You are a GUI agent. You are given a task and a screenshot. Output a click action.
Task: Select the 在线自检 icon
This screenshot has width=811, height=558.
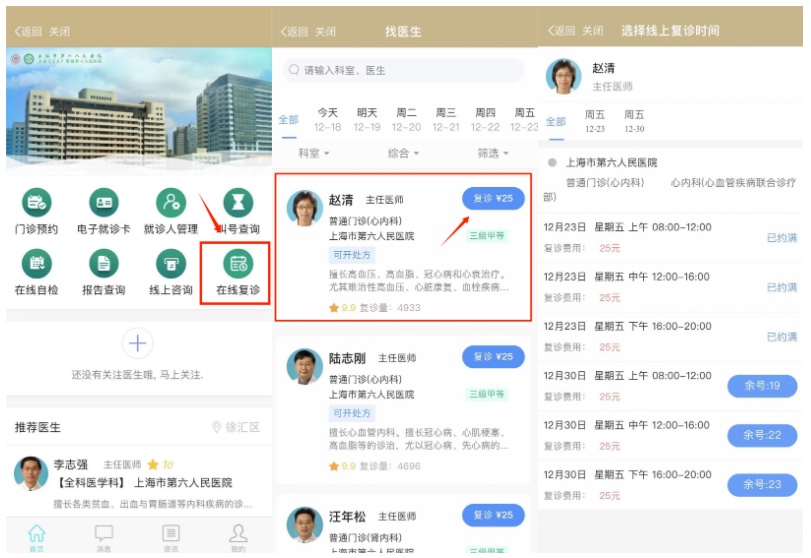coord(37,265)
